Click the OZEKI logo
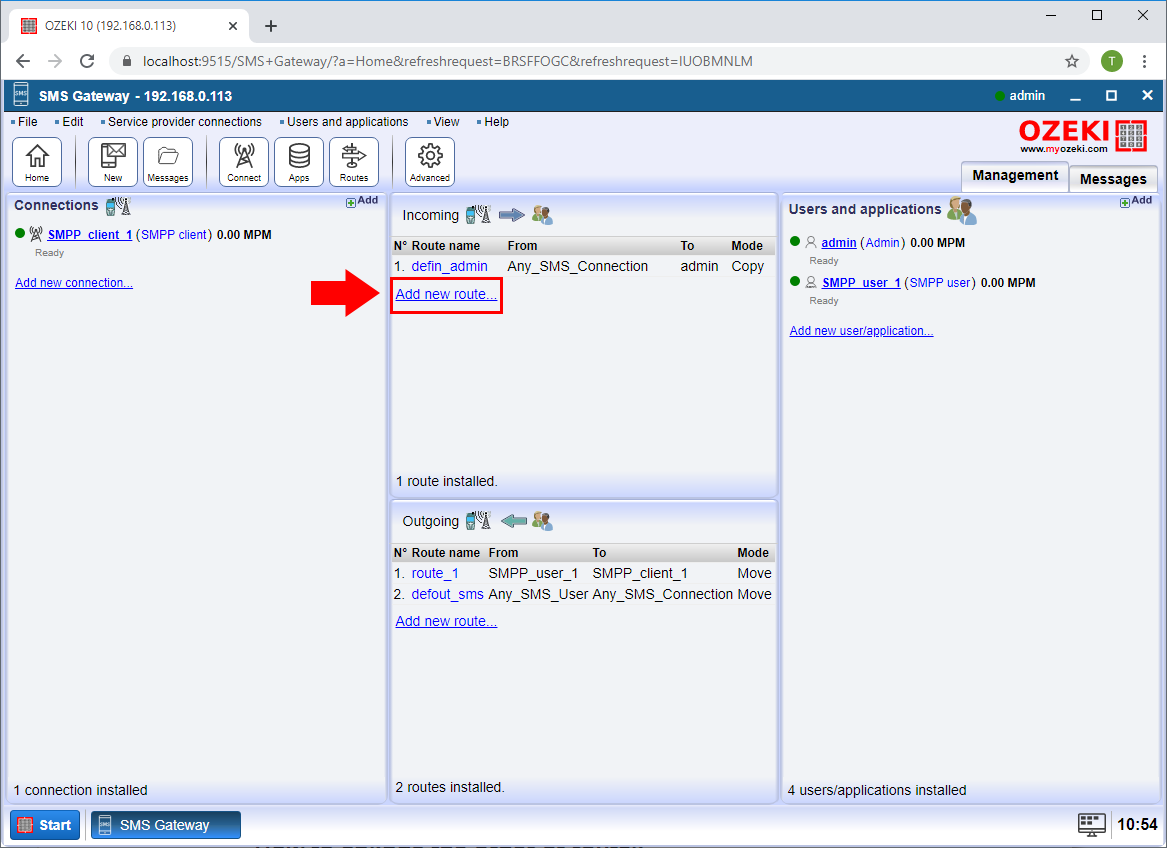 (x=1083, y=136)
